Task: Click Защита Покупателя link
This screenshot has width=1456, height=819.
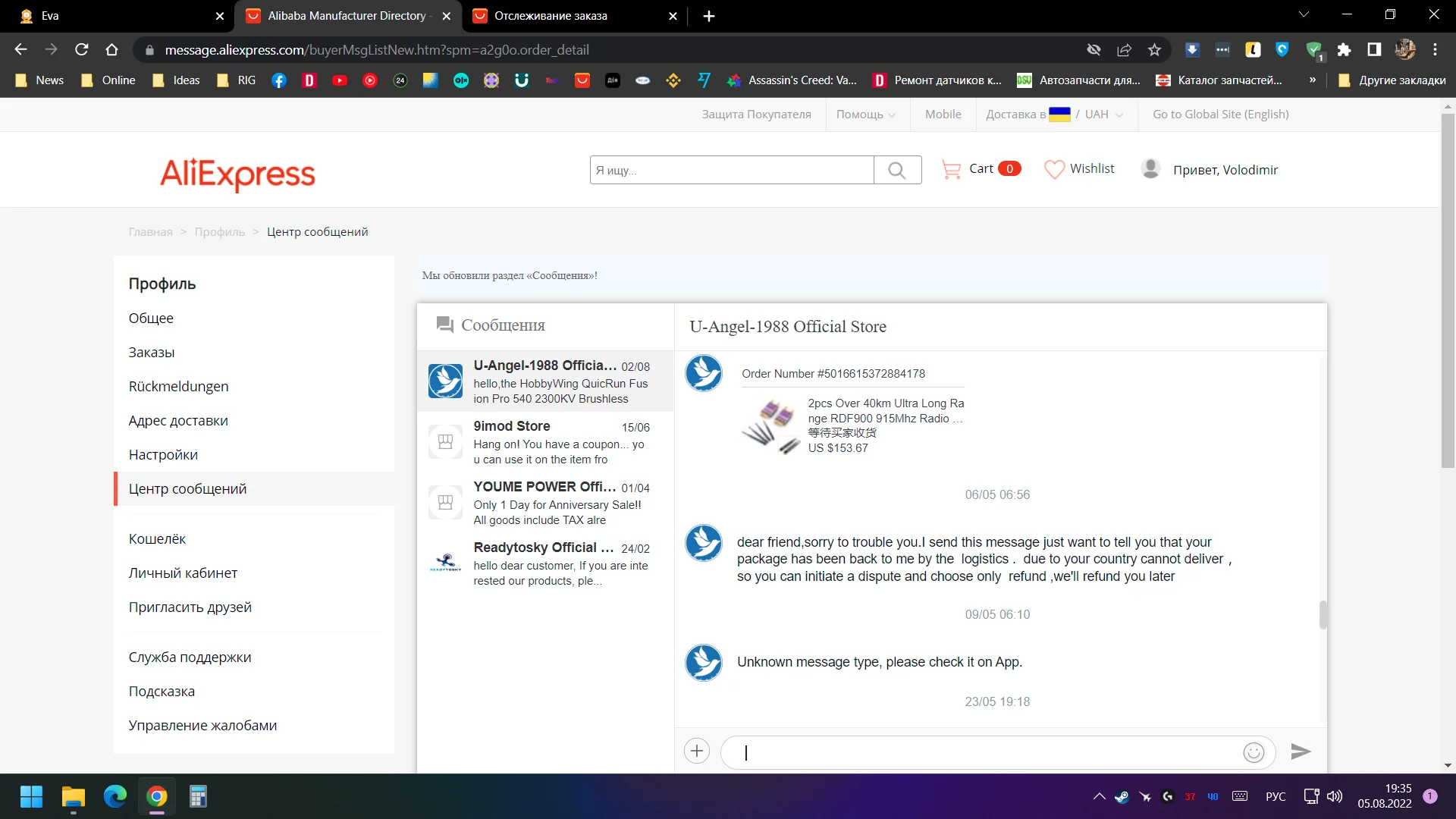Action: click(x=756, y=115)
